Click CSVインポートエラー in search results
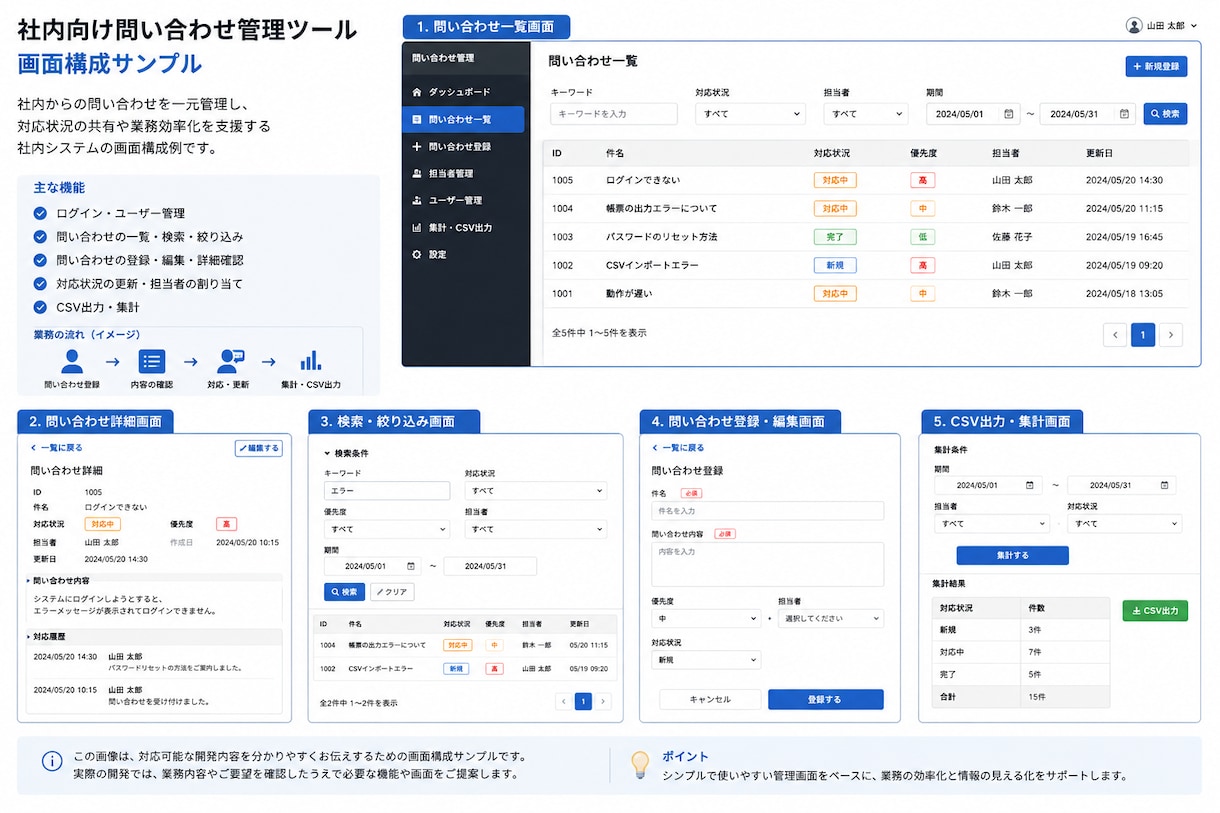The width and height of the screenshot is (1220, 813). [x=381, y=668]
